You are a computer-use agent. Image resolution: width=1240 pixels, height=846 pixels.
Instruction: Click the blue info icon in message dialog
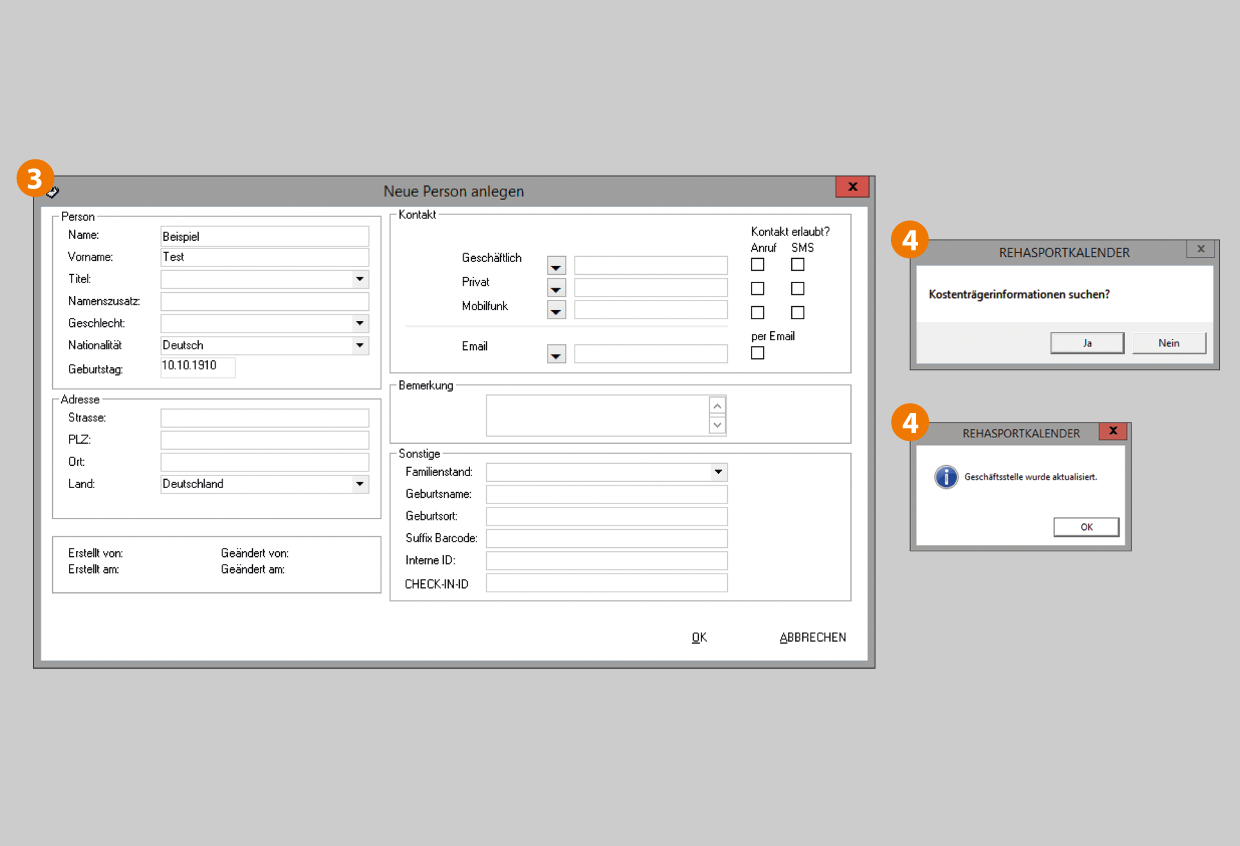pos(946,477)
